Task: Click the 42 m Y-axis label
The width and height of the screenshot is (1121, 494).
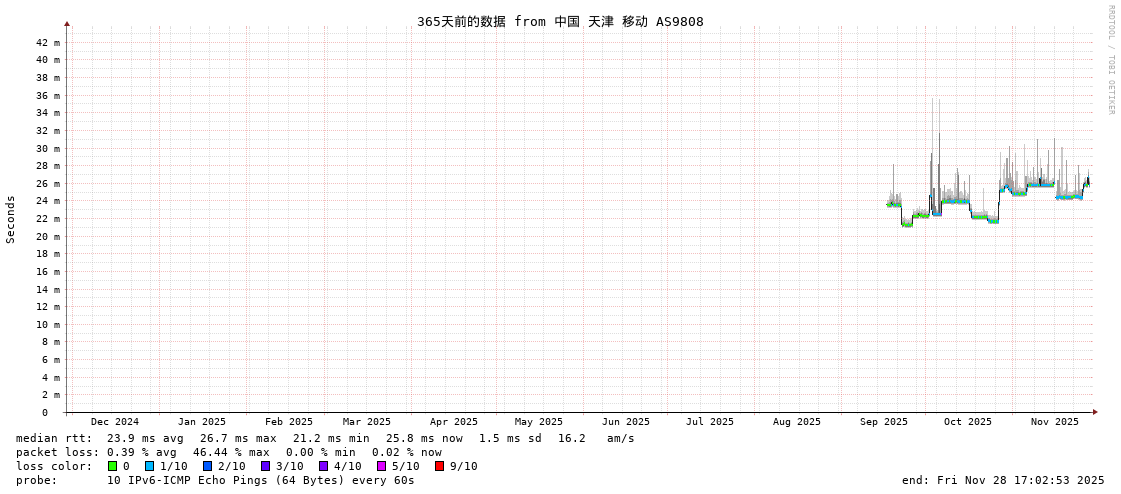Action: [48, 42]
